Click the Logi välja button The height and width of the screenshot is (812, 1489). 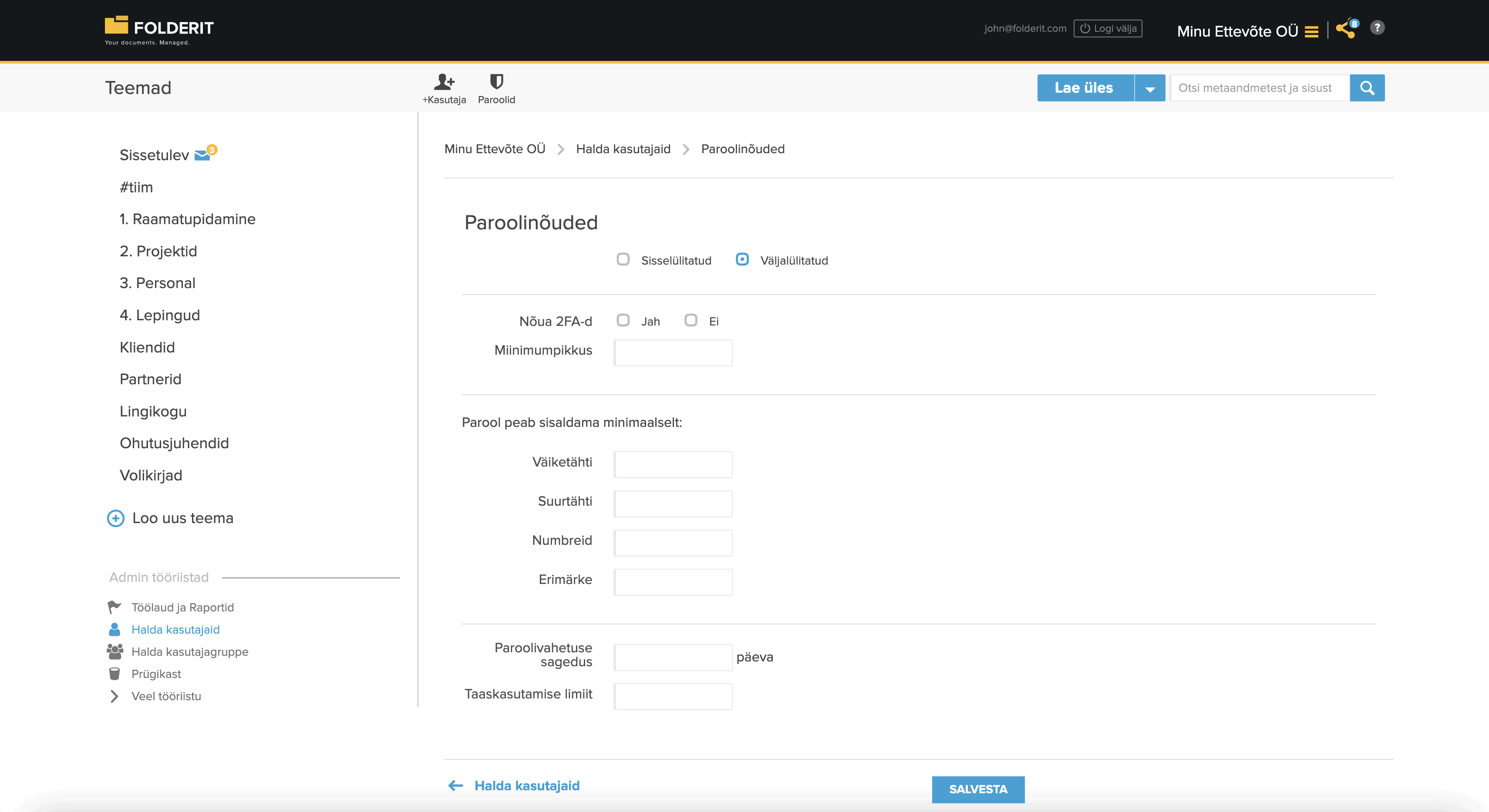click(1108, 28)
